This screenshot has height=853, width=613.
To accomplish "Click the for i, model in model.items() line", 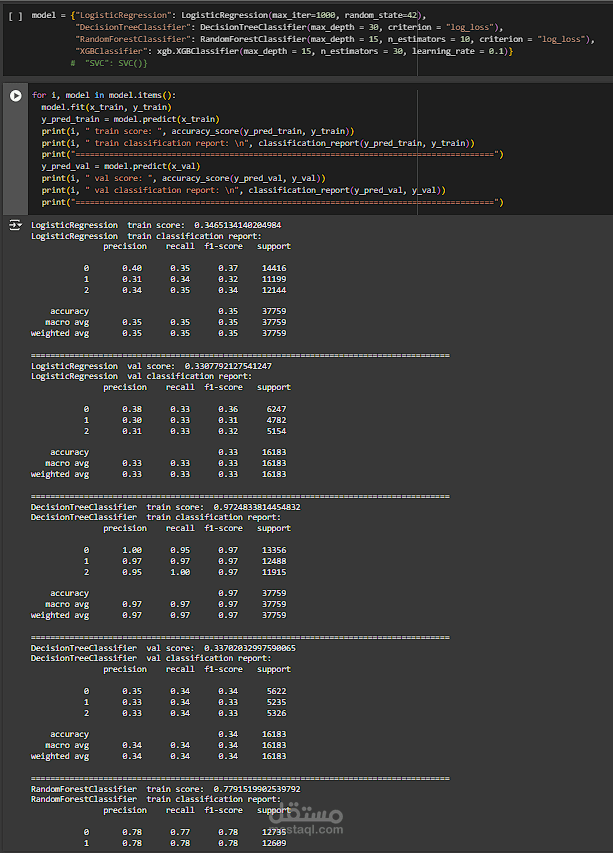I will pyautogui.click(x=104, y=95).
